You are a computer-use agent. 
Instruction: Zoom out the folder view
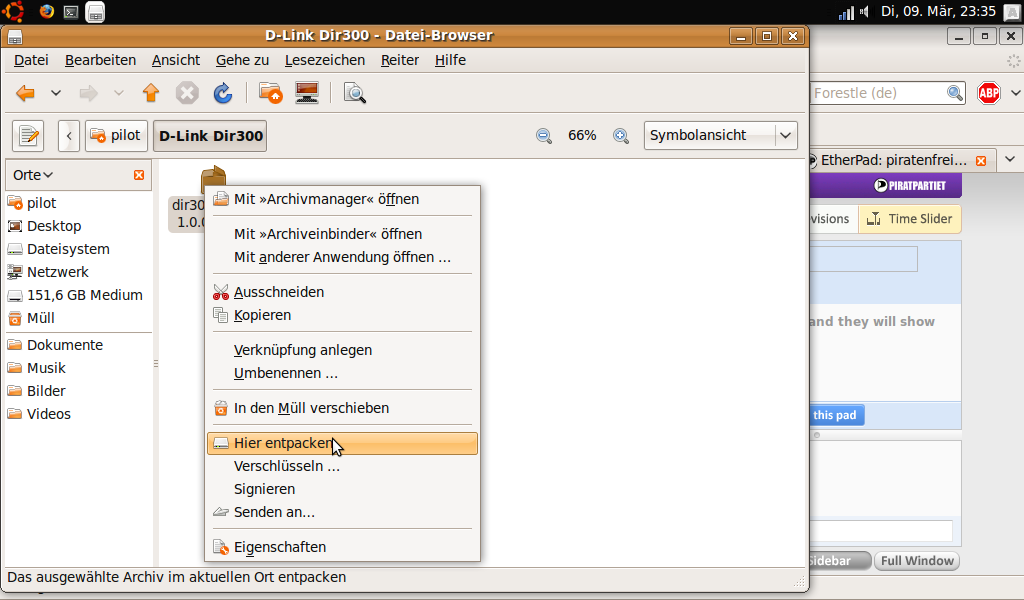tap(544, 136)
